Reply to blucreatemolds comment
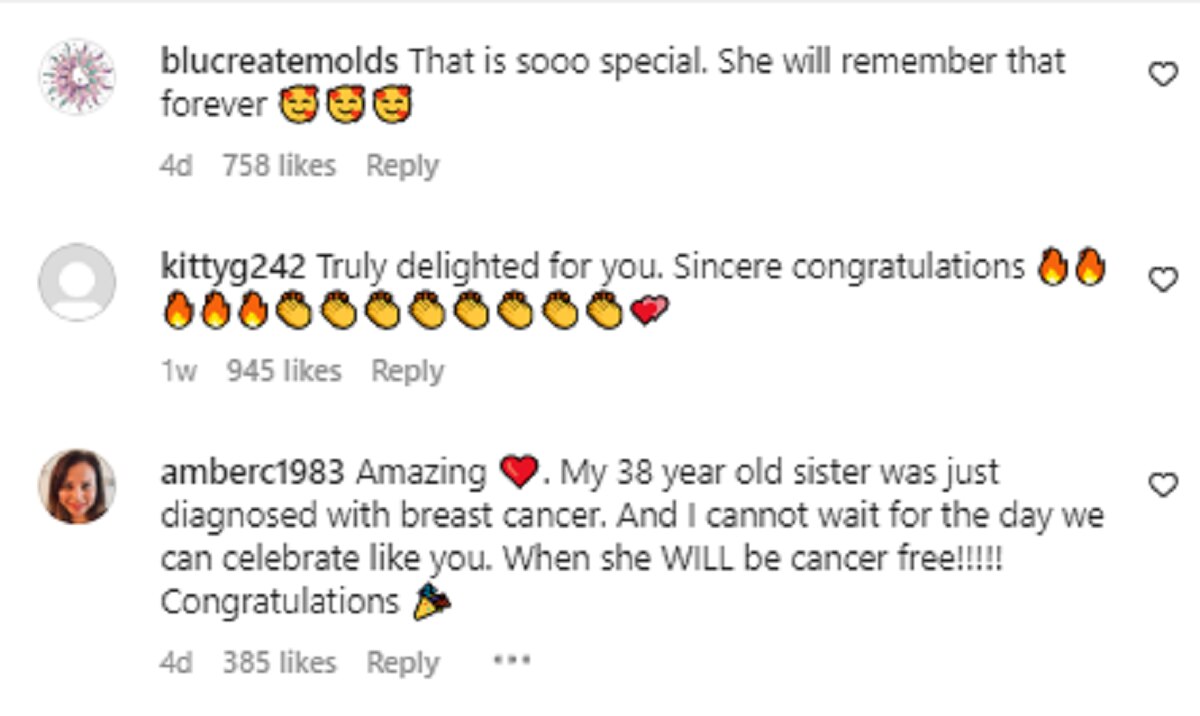The image size is (1200, 716). pyautogui.click(x=402, y=165)
